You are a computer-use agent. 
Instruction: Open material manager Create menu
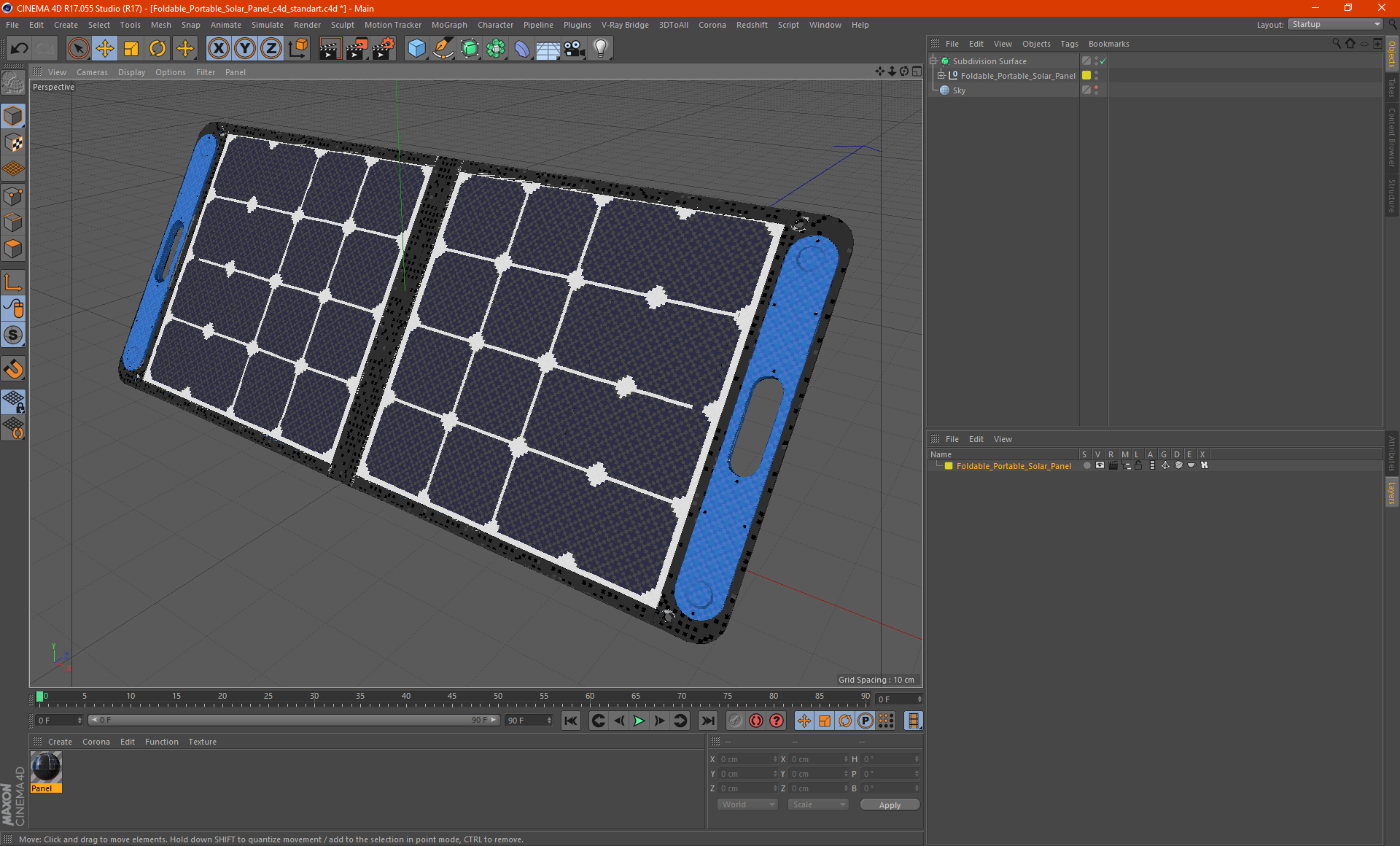(x=60, y=742)
